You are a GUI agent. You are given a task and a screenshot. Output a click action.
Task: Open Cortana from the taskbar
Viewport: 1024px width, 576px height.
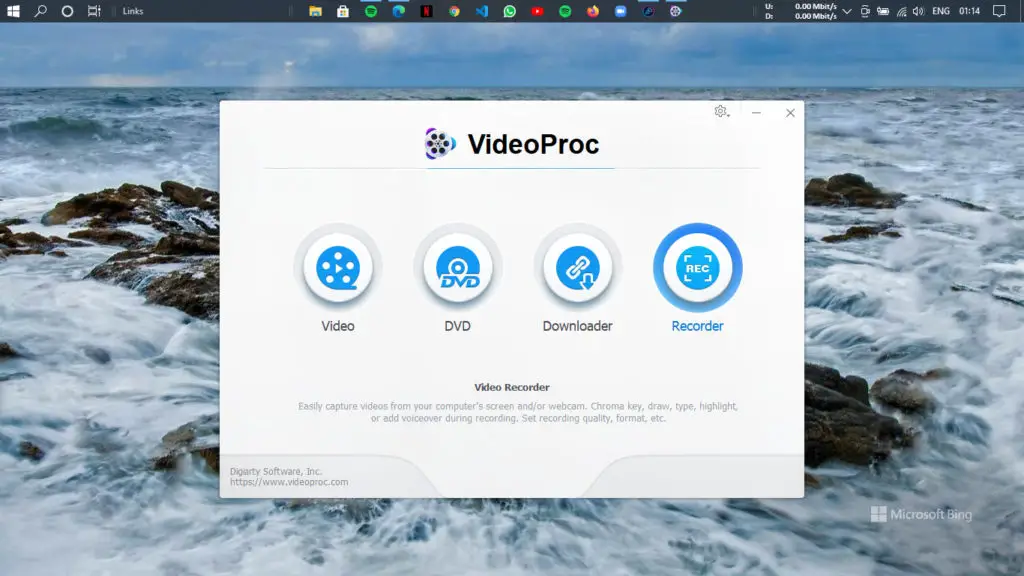click(x=67, y=11)
